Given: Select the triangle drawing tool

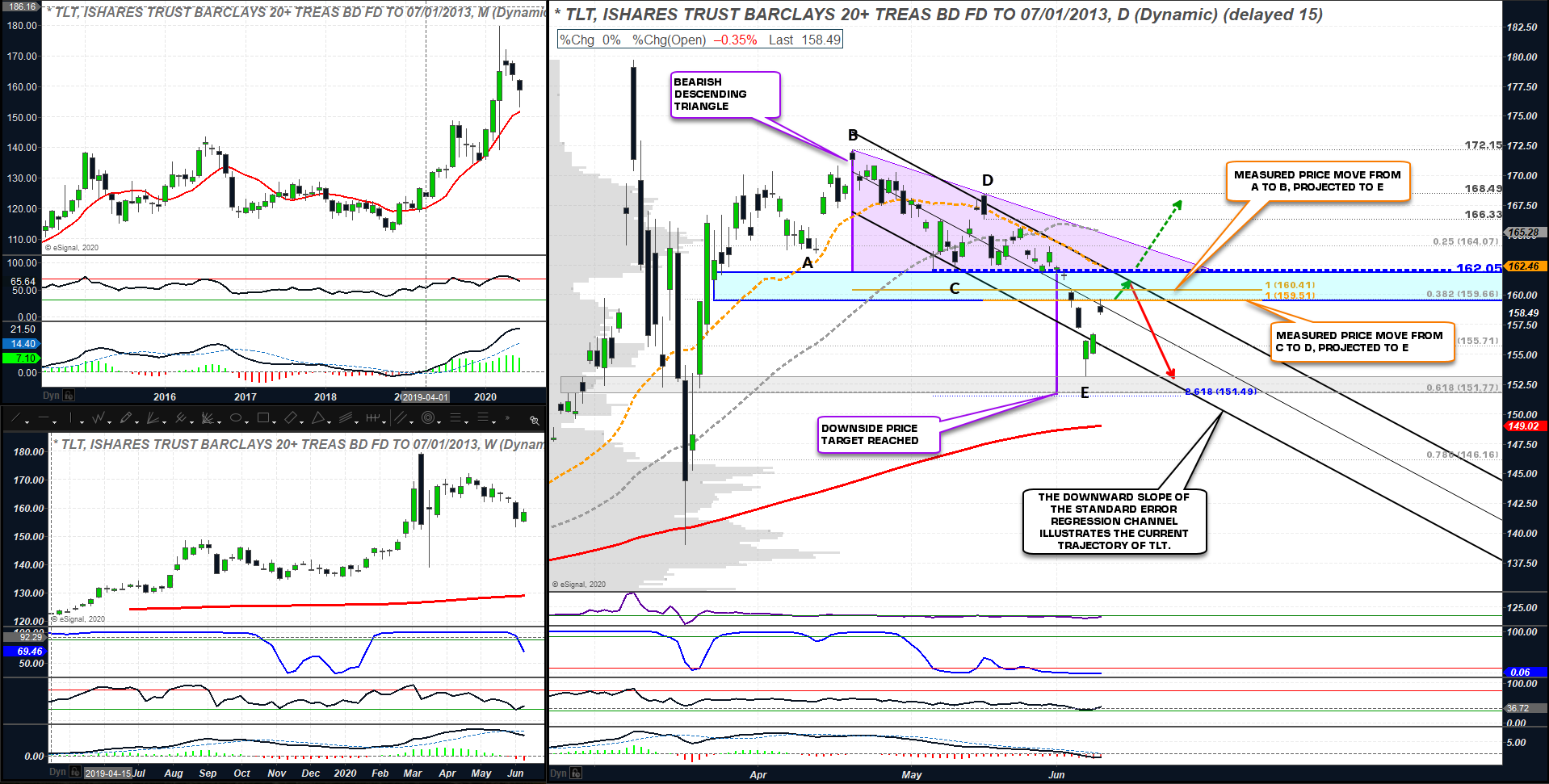Looking at the screenshot, I should click(317, 418).
